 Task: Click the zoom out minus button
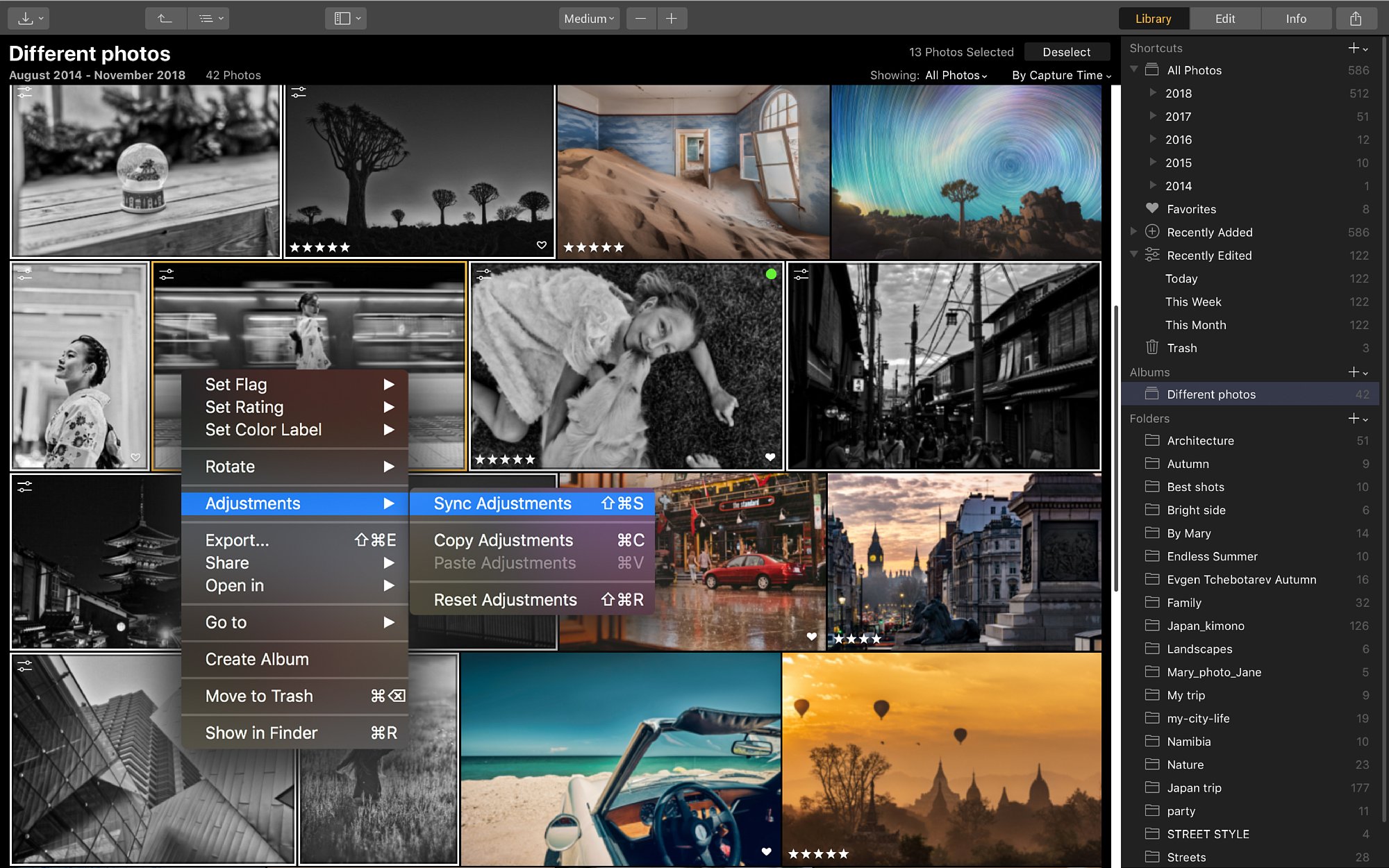click(x=641, y=19)
